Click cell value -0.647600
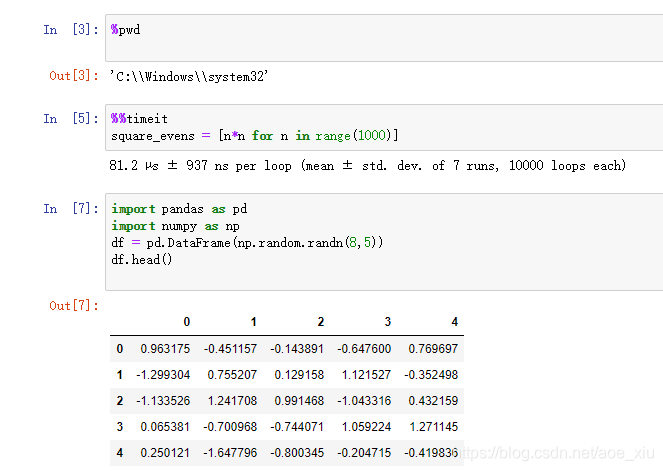663x471 pixels. (x=364, y=349)
